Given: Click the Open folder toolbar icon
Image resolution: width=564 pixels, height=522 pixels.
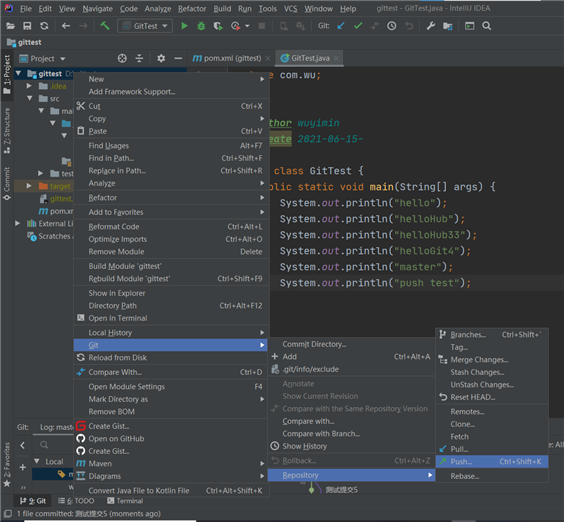Looking at the screenshot, I should tap(10, 26).
